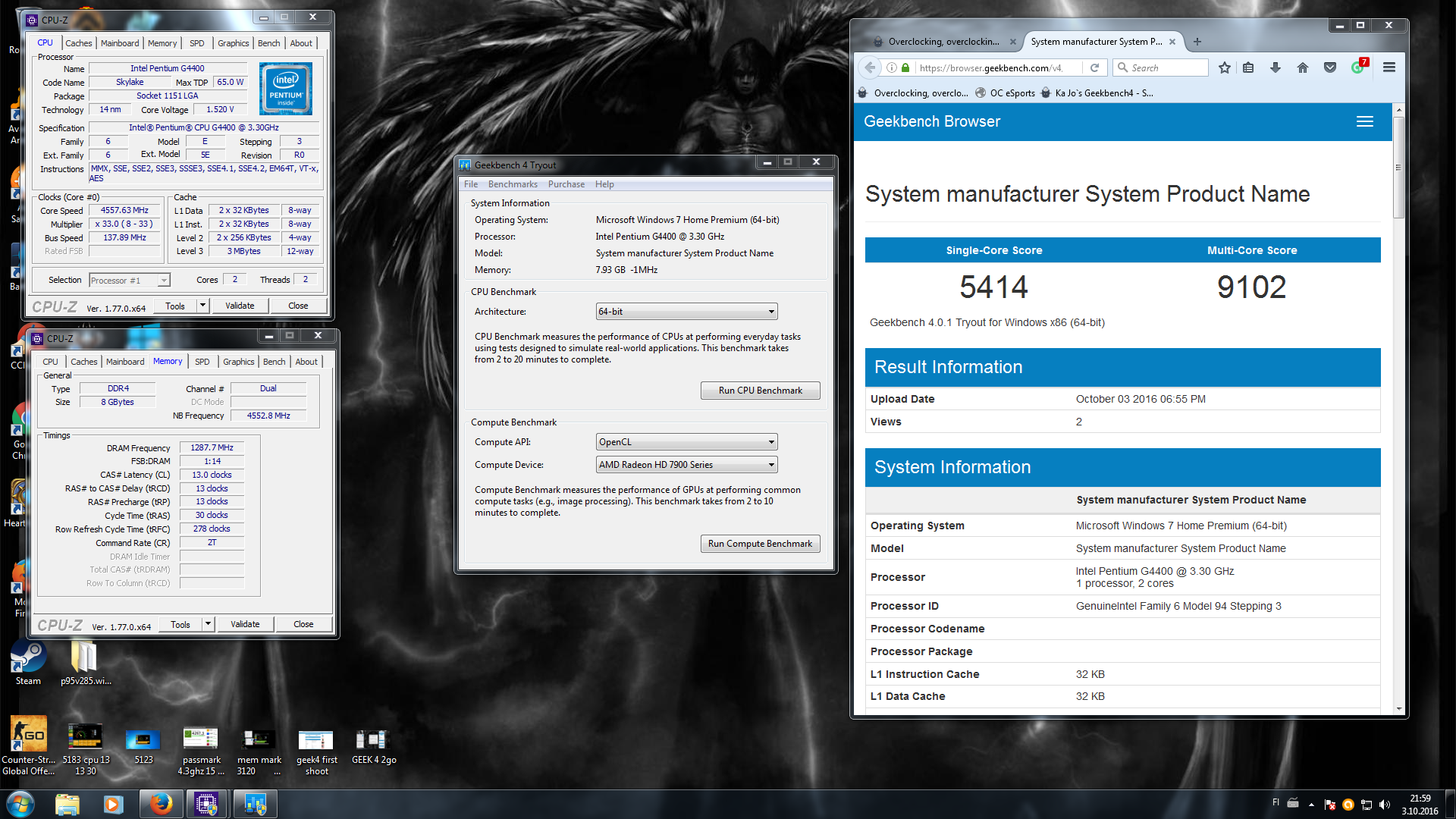Open the Purchase menu in Geekbench 4

(x=566, y=184)
